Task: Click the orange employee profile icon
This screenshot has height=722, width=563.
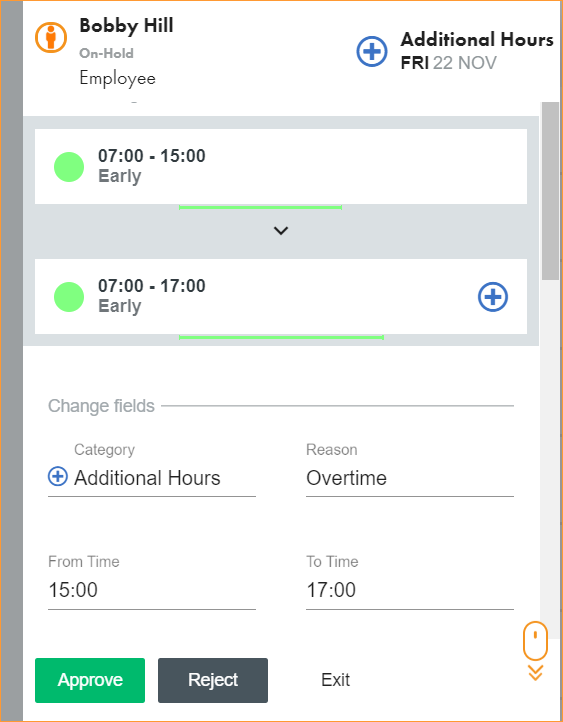Action: coord(51,37)
